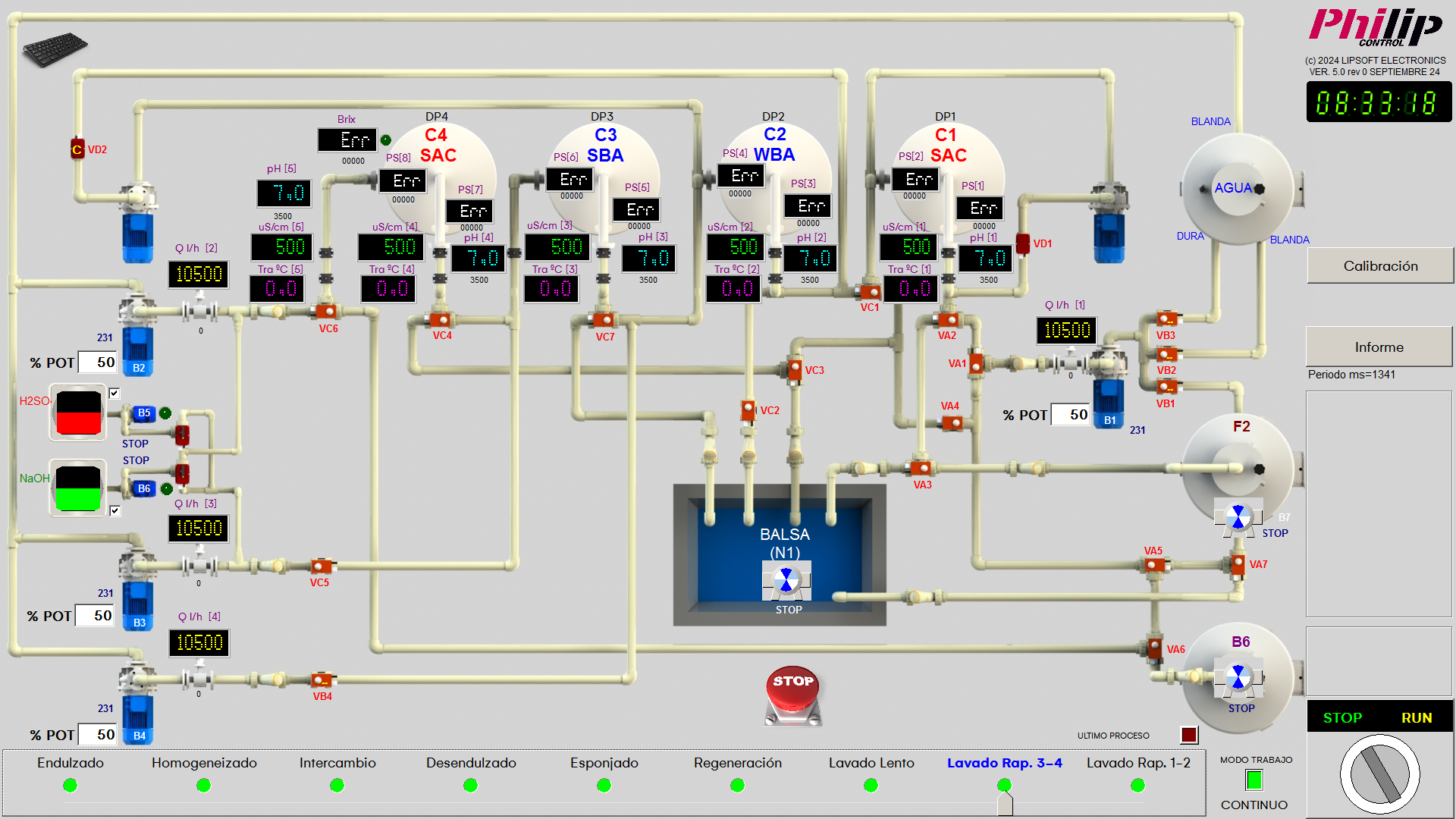This screenshot has width=1456, height=819.
Task: Click the BALSA N1 pump icon
Action: (x=786, y=581)
